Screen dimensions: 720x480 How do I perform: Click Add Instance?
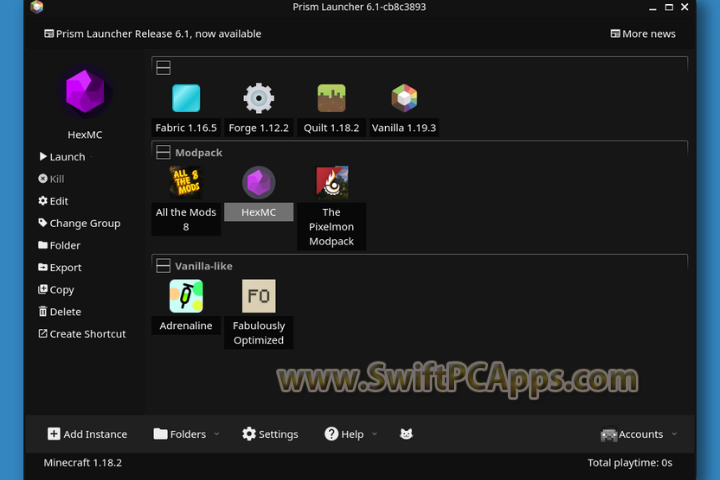tap(87, 434)
